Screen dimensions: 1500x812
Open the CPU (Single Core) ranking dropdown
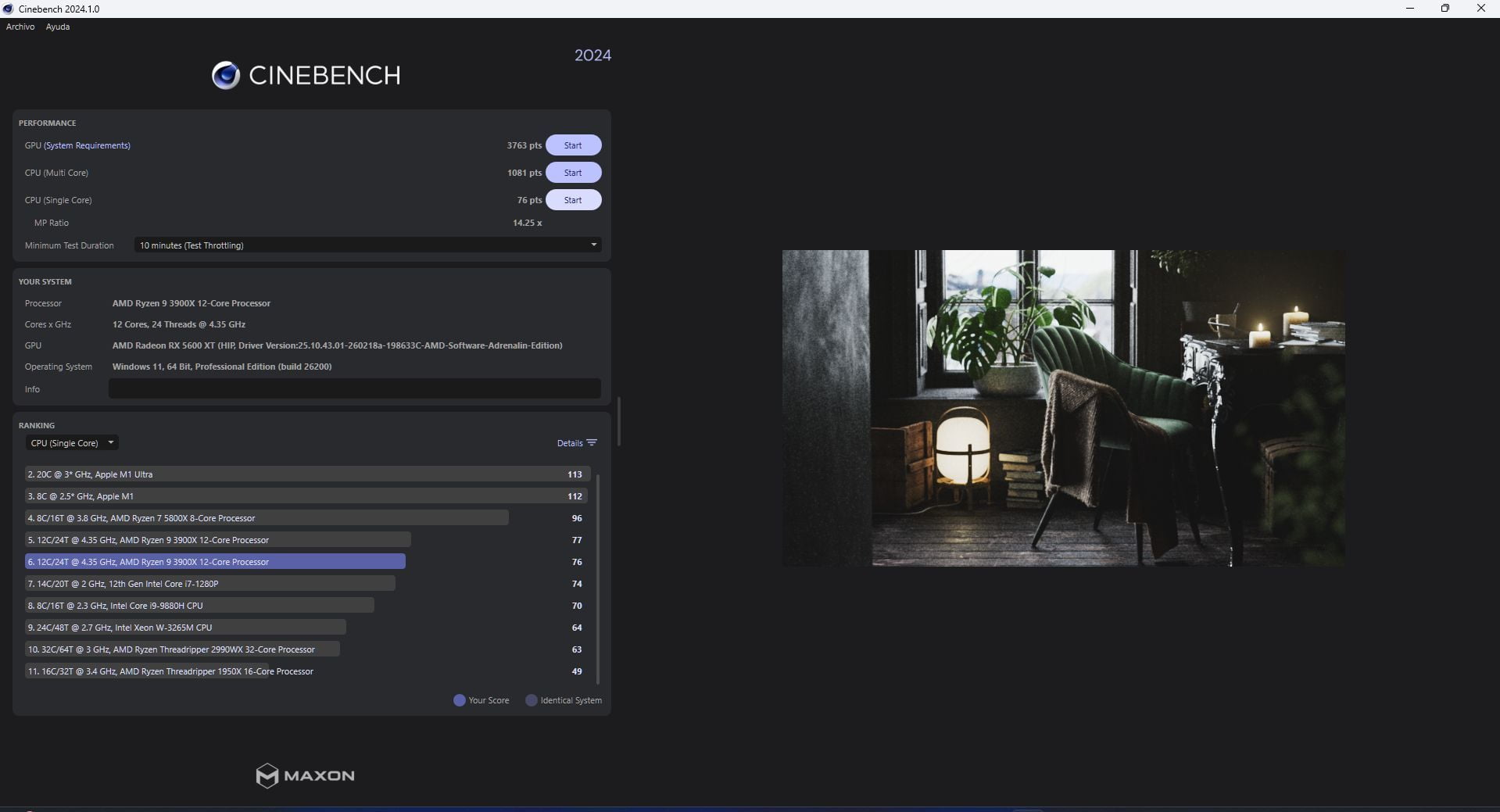pos(72,443)
